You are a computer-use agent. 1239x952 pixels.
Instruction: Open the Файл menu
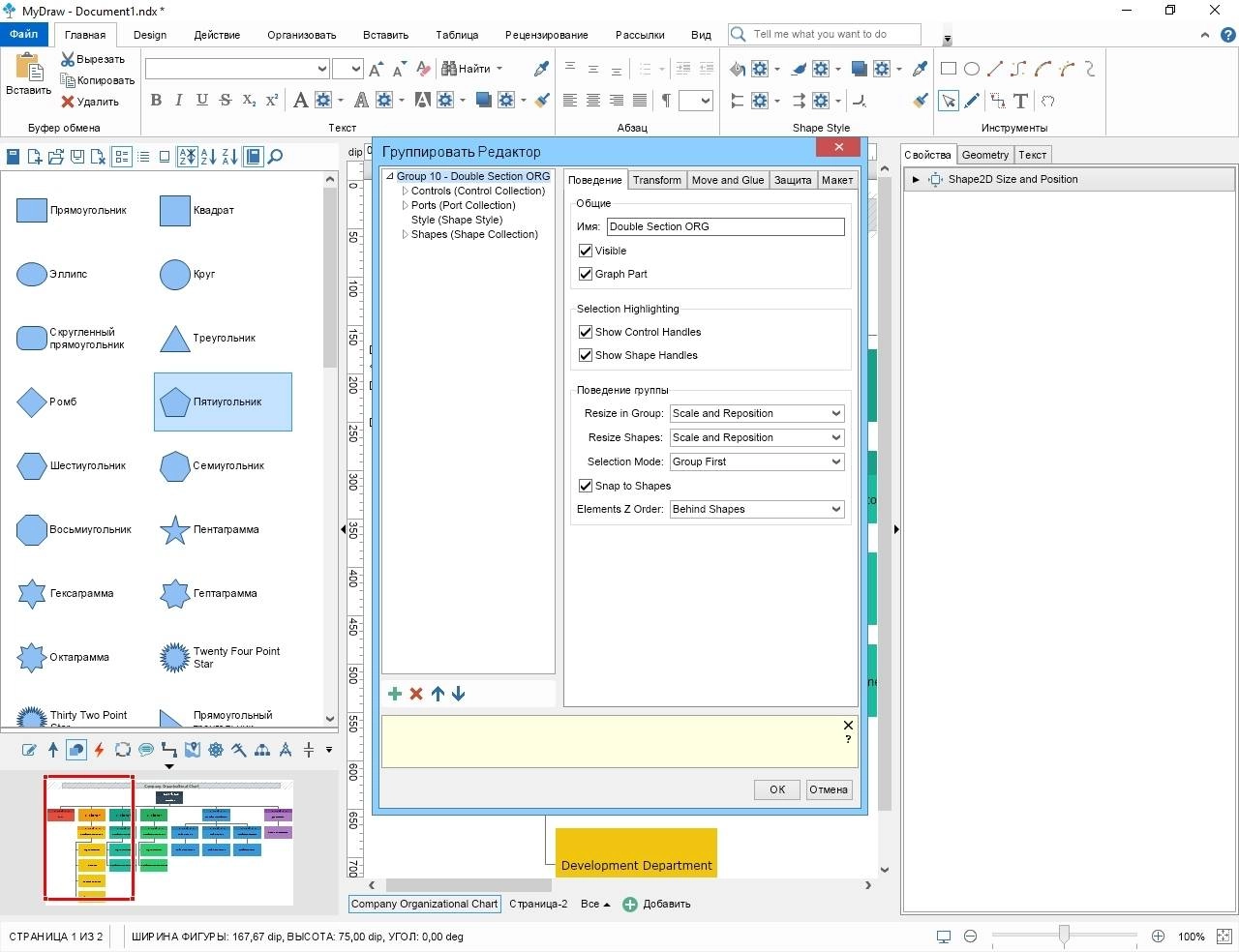[x=24, y=34]
